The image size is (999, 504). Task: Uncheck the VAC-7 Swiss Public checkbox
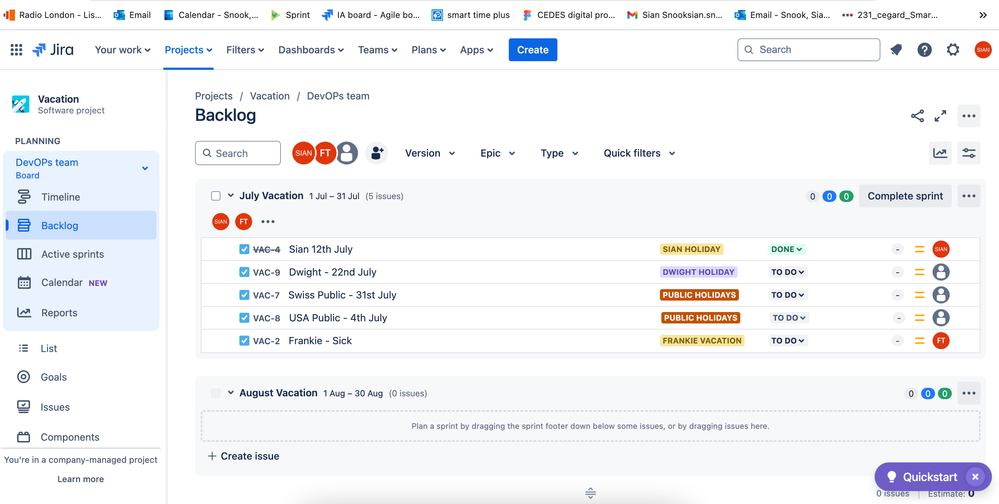244,295
